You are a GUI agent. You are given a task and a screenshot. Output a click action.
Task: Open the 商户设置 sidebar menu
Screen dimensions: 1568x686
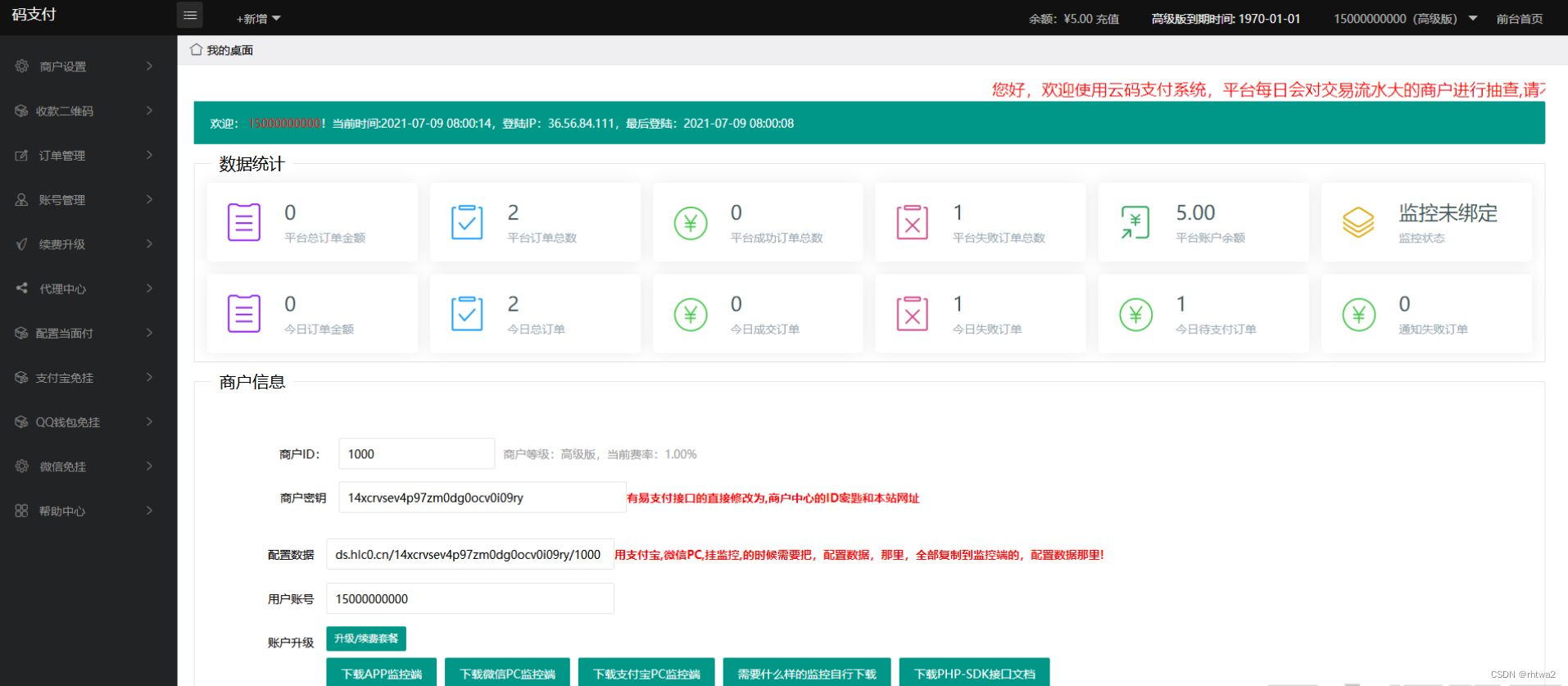(88, 66)
